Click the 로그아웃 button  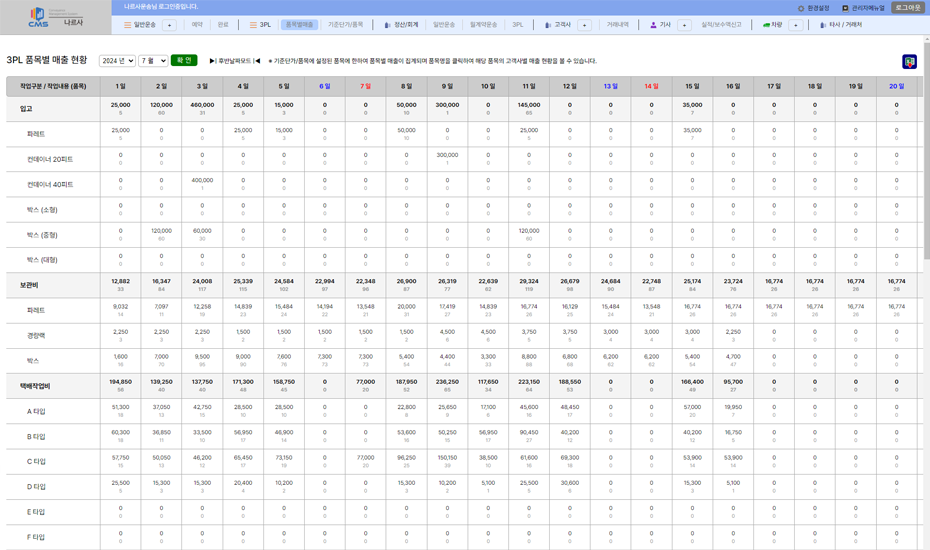coord(908,8)
